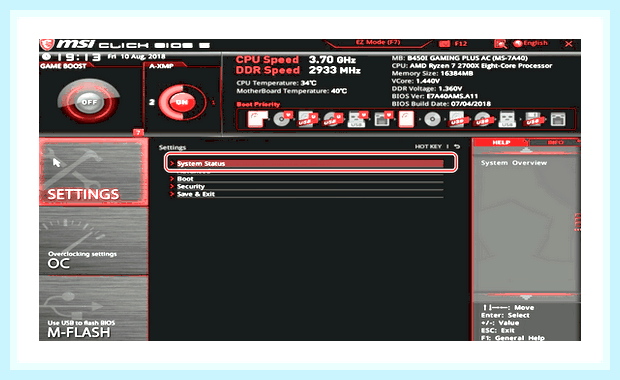The width and height of the screenshot is (620, 380).
Task: Click the clock icon beside 19:13
Action: [x=46, y=57]
